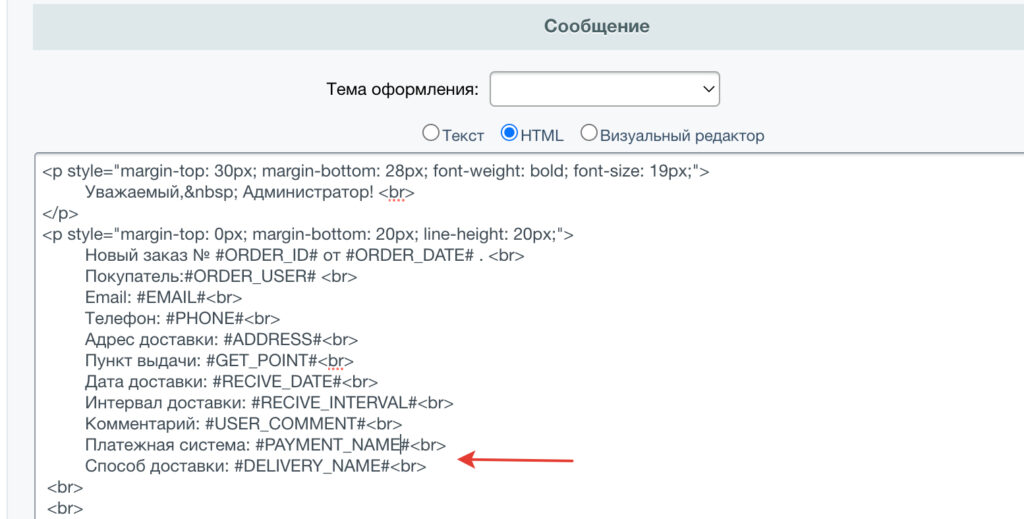Click the #ORDER_DATE# placeholder text
This screenshot has width=1024, height=519.
point(408,255)
